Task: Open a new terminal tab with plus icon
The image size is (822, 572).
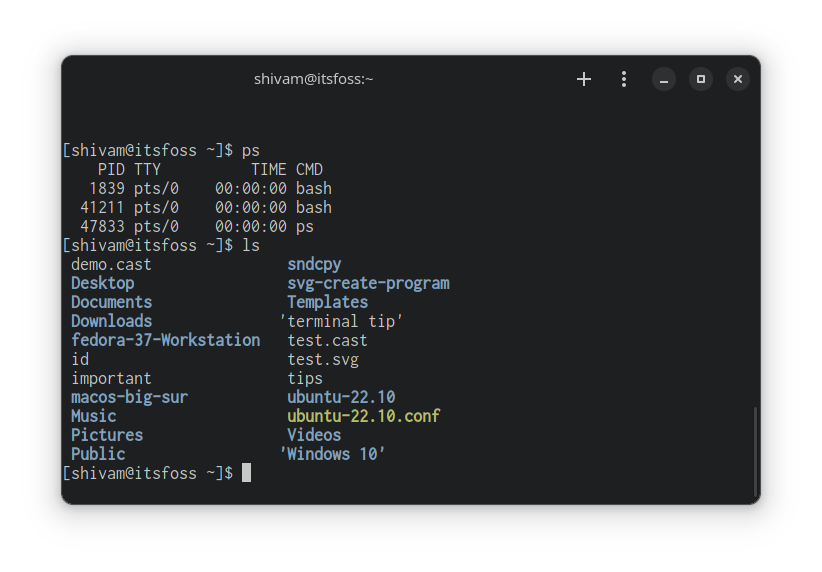Action: point(584,79)
